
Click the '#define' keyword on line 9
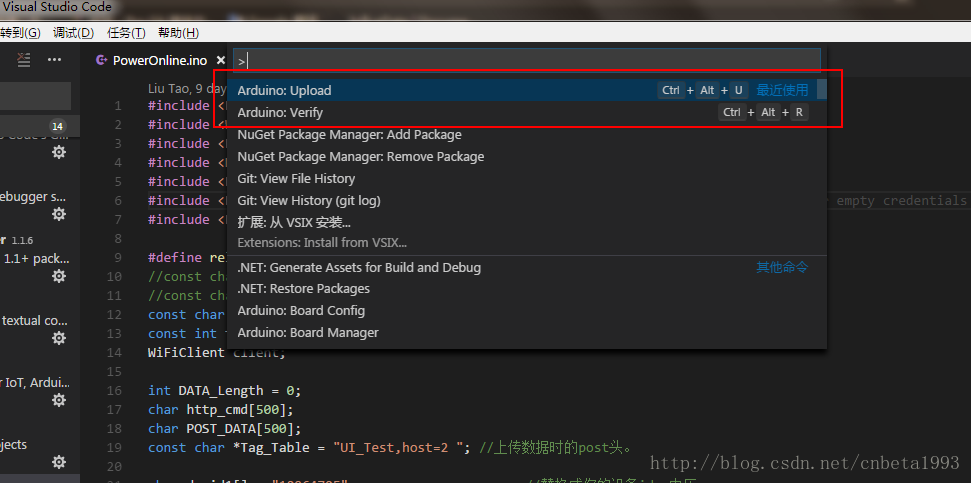pyautogui.click(x=175, y=258)
